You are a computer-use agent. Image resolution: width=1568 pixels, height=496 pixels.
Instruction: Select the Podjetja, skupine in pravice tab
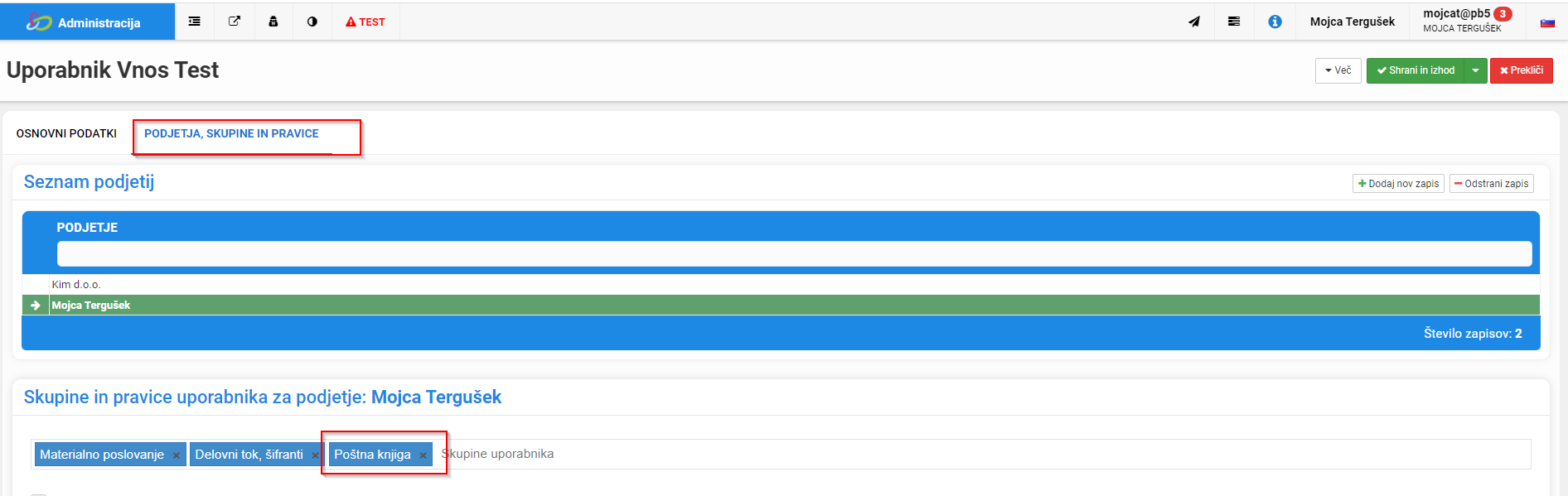231,133
